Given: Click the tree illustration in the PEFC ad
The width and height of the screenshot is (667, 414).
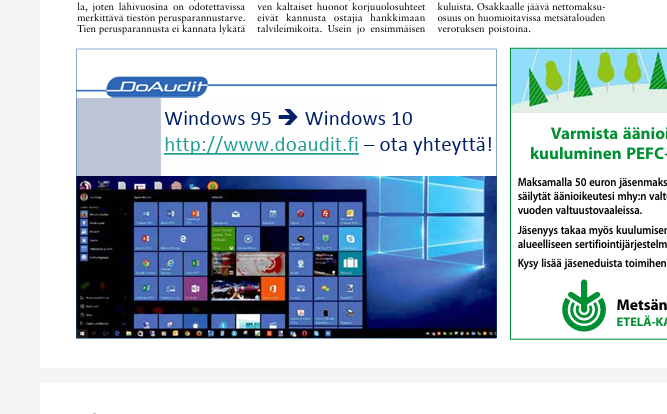Looking at the screenshot, I should coord(589,80).
